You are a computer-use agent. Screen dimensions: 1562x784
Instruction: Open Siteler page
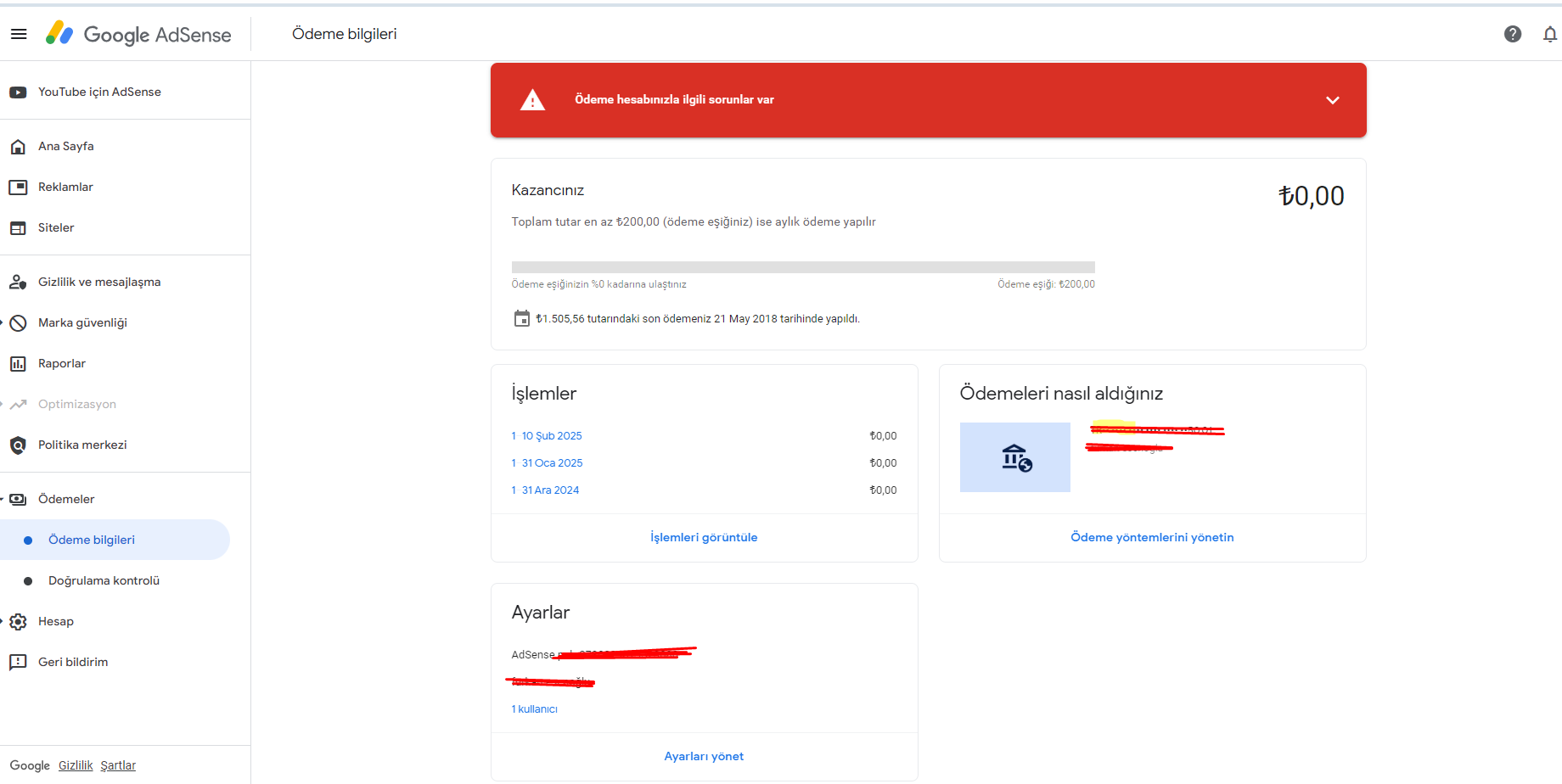[x=56, y=227]
